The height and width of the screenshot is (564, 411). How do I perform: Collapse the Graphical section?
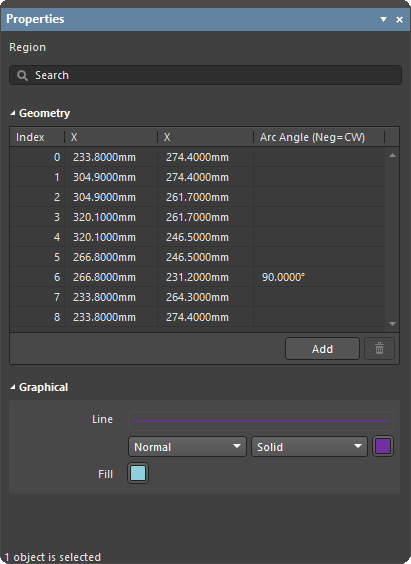pyautogui.click(x=13, y=387)
